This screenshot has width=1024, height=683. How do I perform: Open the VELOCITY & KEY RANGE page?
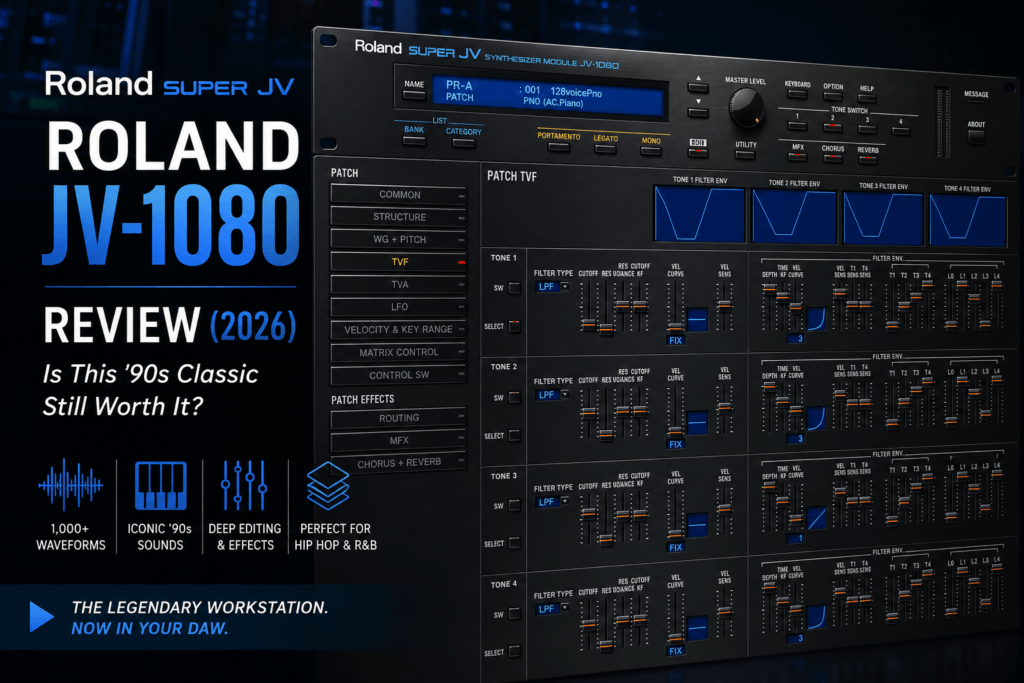398,330
